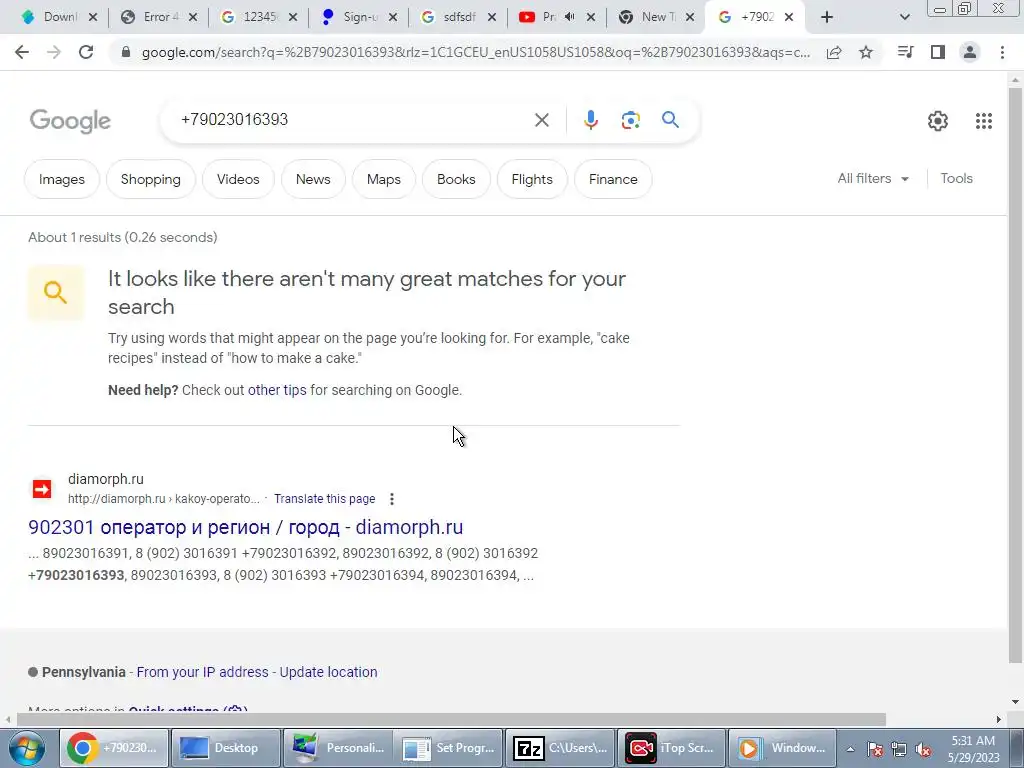Filter results by Videos

point(238,179)
